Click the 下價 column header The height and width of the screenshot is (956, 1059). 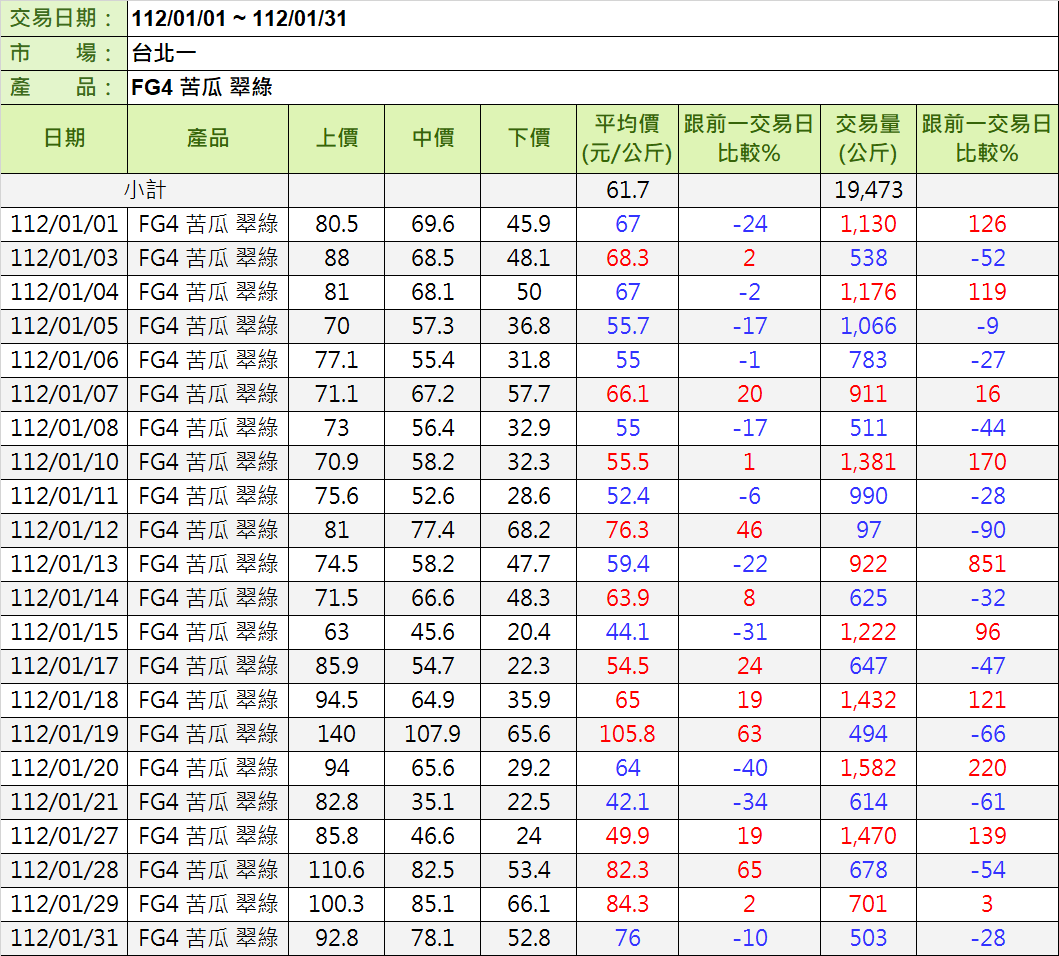pyautogui.click(x=529, y=139)
